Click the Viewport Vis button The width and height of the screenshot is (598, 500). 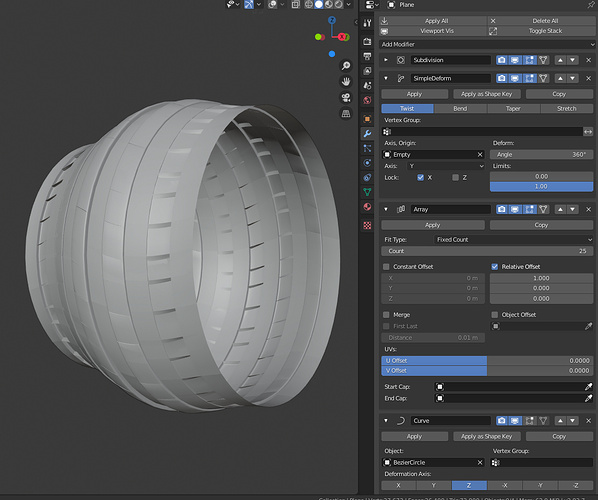pos(433,31)
